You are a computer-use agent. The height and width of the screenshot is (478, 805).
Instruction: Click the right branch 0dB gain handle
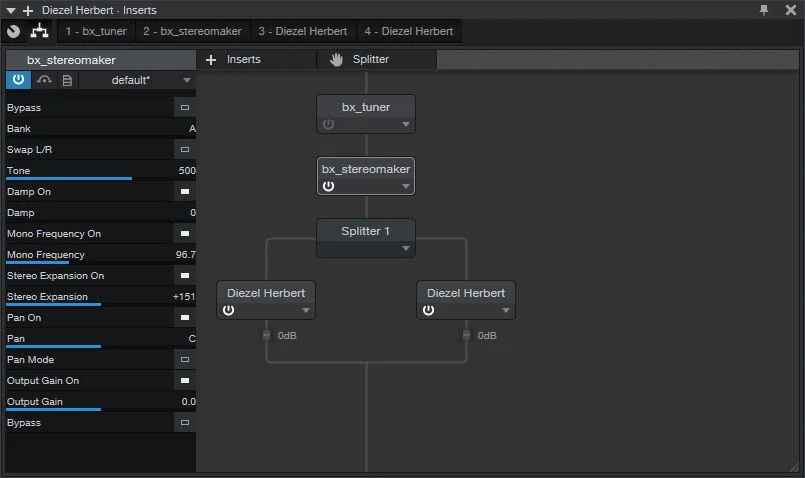tap(467, 336)
